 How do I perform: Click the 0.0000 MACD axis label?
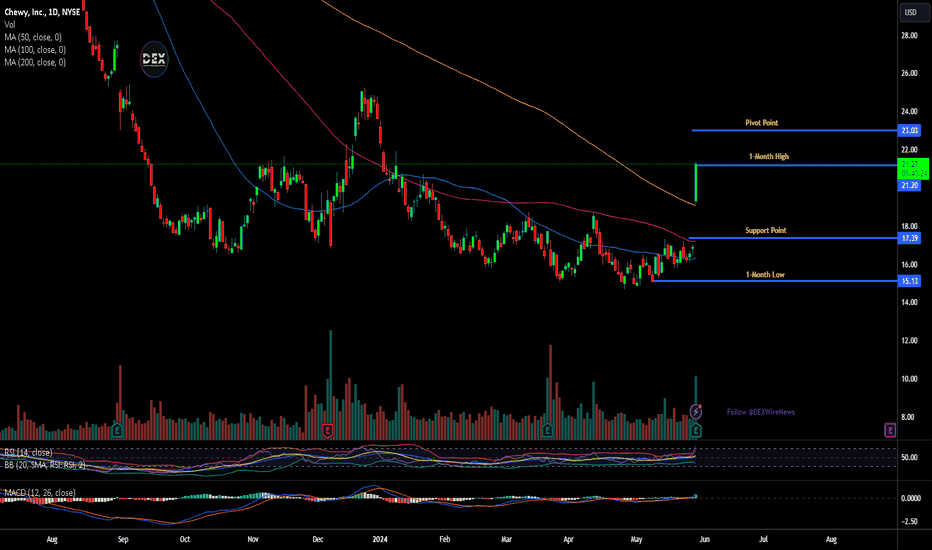911,498
